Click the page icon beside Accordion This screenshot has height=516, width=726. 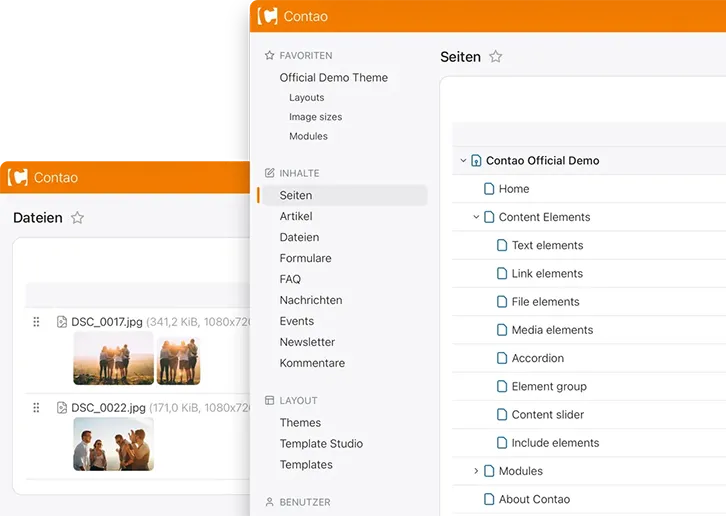pos(502,358)
